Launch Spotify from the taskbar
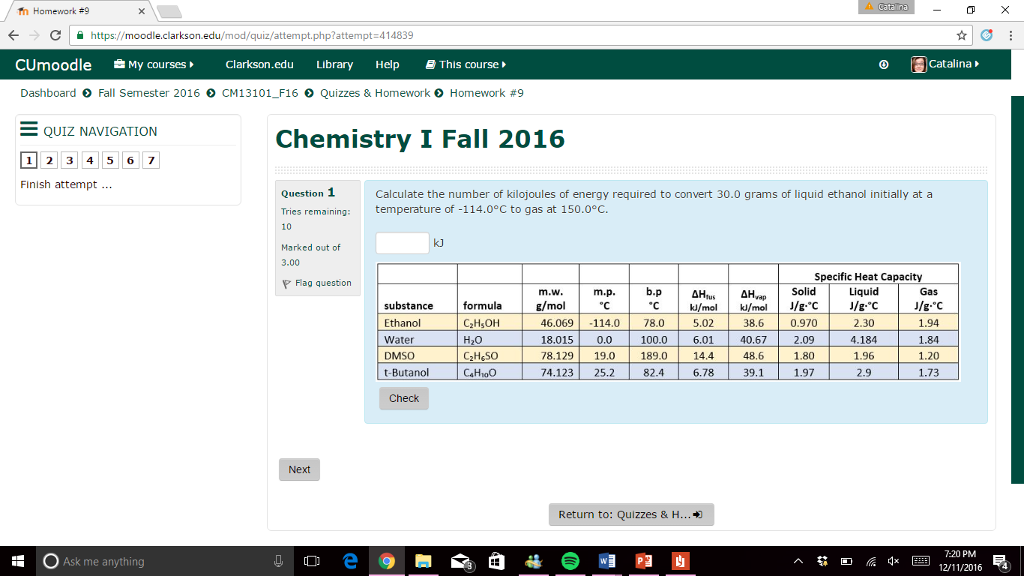This screenshot has width=1024, height=576. [570, 561]
